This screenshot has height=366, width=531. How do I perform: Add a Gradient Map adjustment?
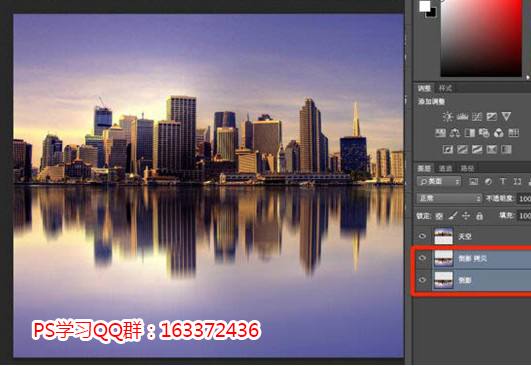click(x=506, y=149)
